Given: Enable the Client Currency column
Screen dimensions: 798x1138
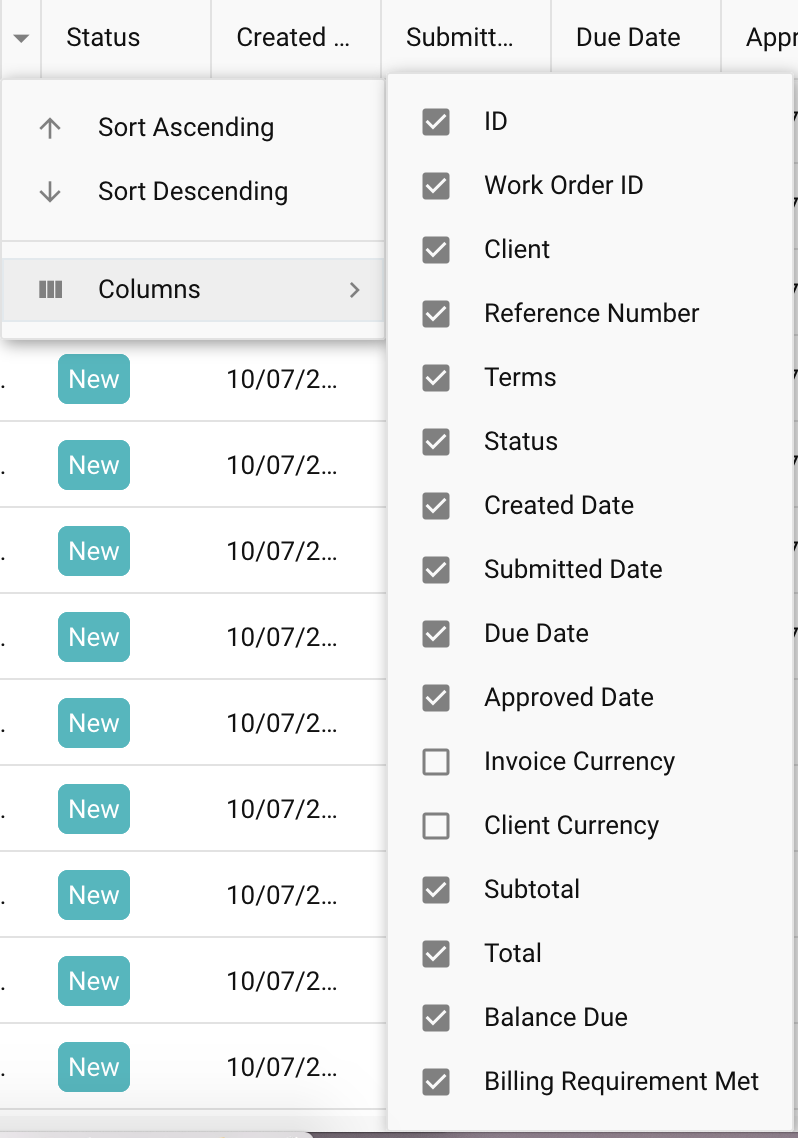Looking at the screenshot, I should pyautogui.click(x=435, y=825).
